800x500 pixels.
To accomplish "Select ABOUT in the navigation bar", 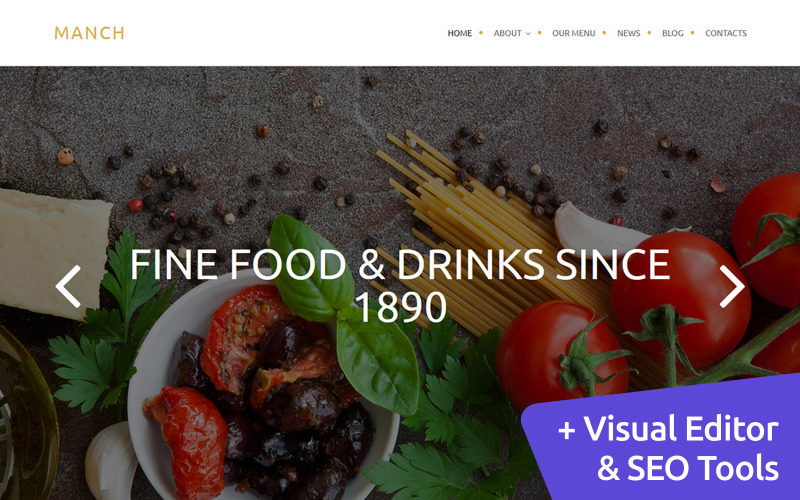I will click(507, 33).
